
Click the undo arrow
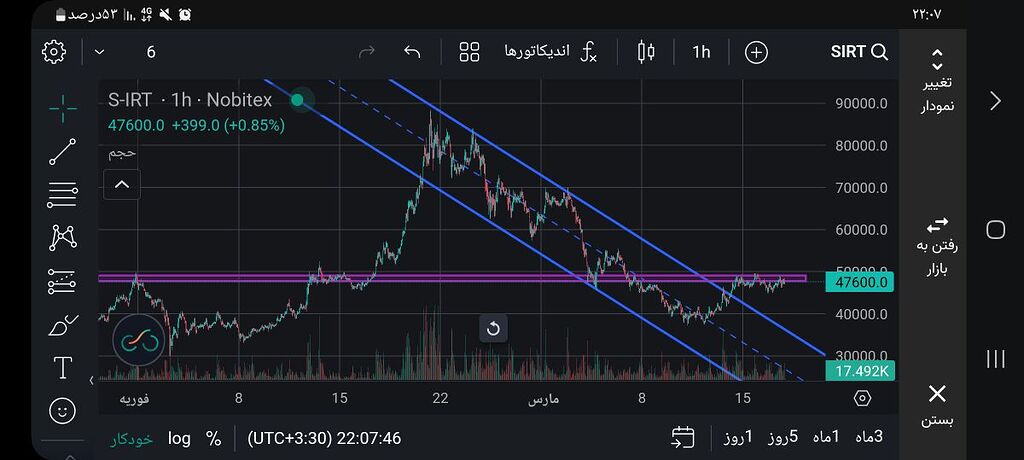(x=412, y=52)
